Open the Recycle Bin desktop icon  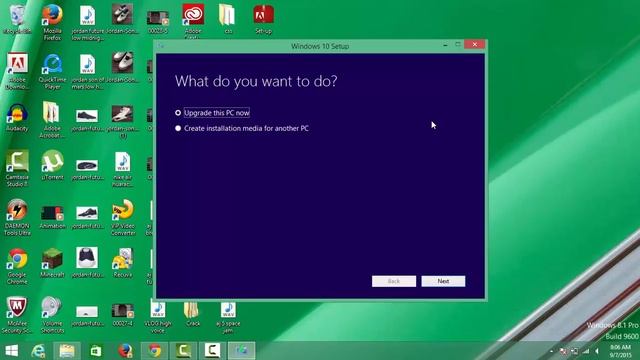[x=17, y=19]
